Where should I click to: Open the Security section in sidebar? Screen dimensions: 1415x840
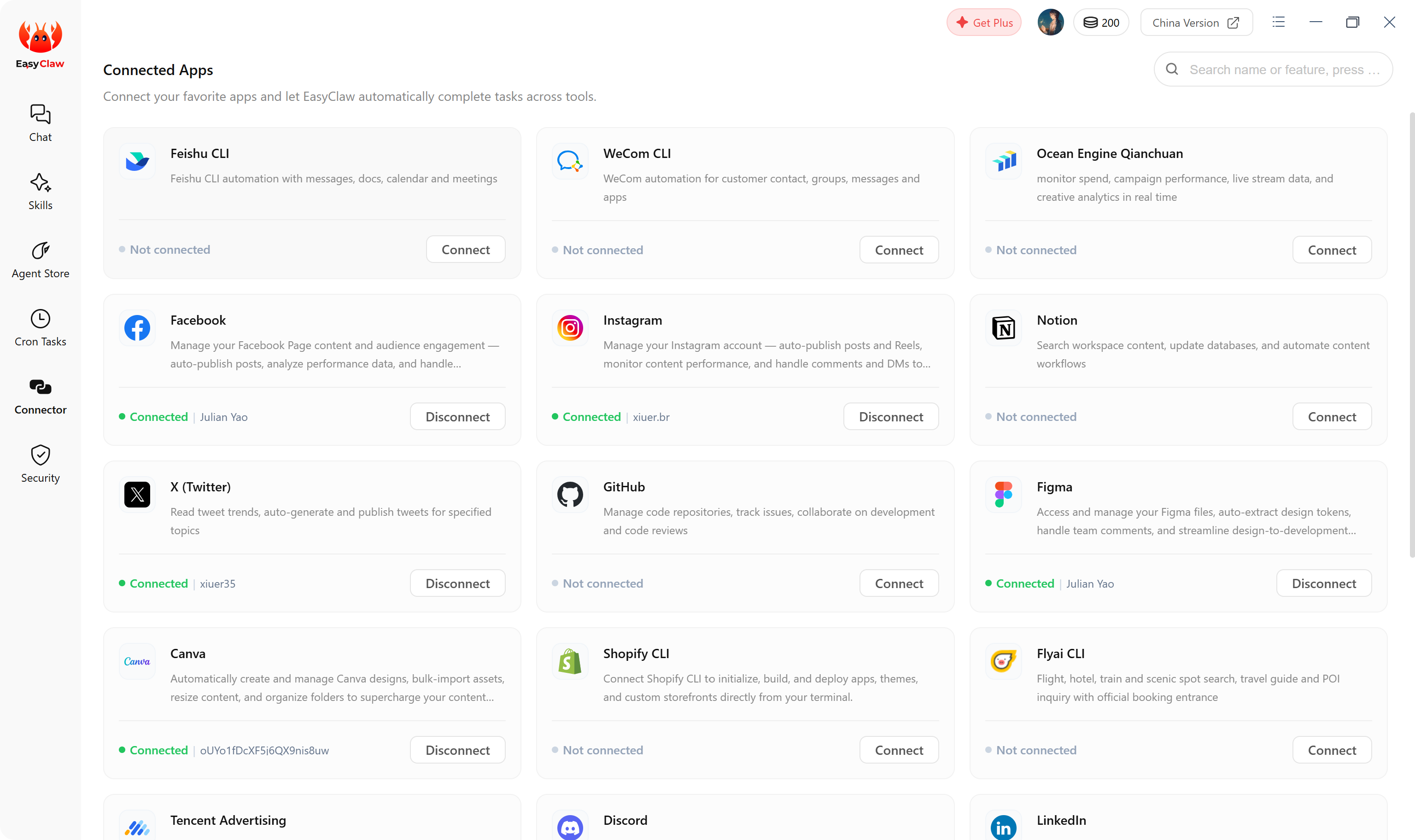click(40, 464)
